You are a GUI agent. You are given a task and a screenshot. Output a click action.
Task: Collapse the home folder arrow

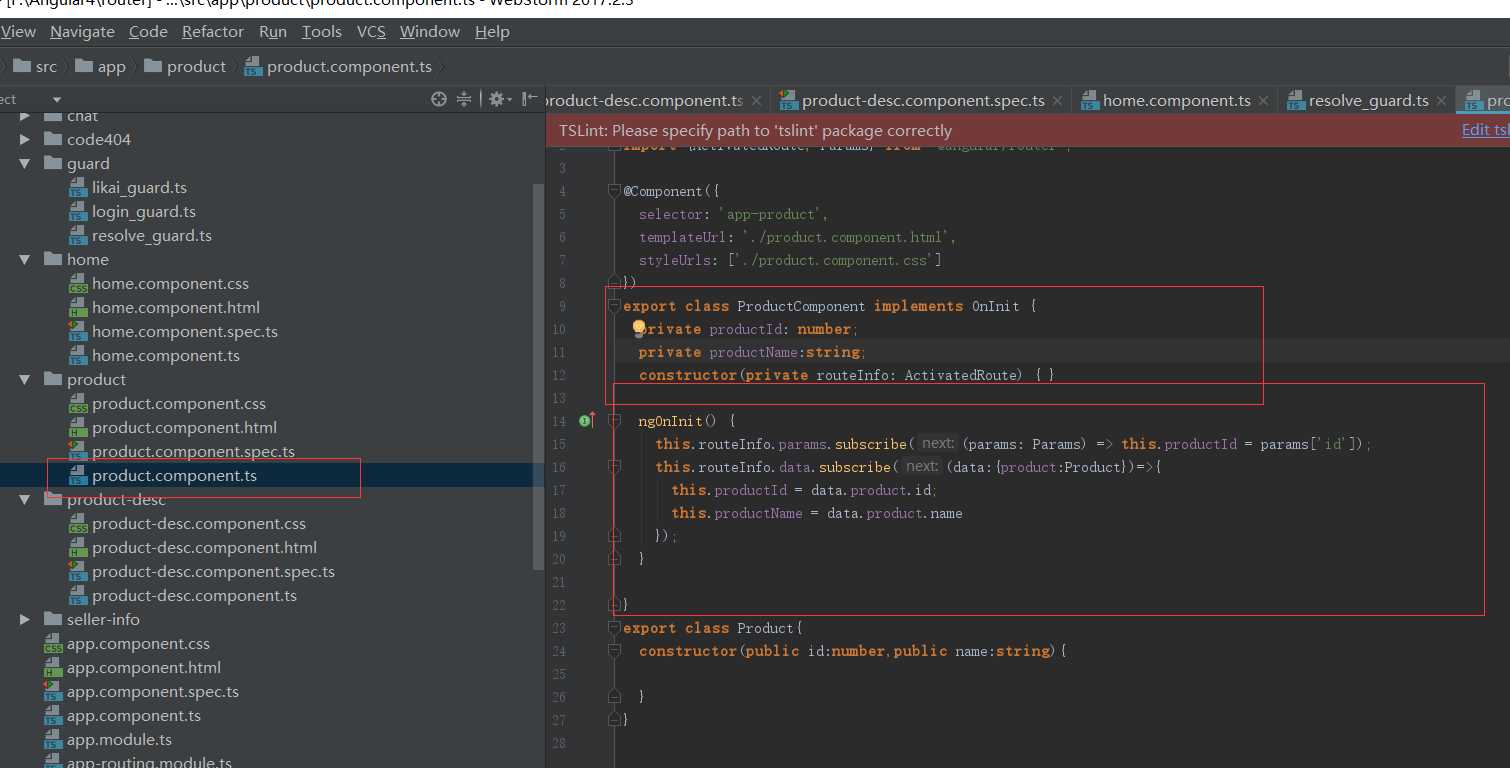coord(26,259)
